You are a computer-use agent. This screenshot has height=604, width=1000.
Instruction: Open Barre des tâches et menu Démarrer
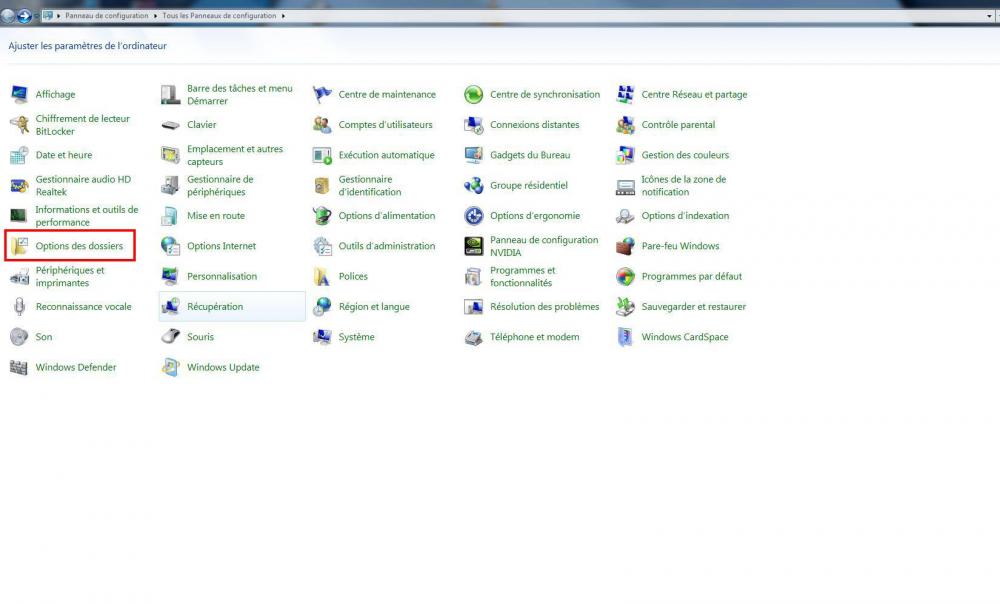pyautogui.click(x=240, y=94)
